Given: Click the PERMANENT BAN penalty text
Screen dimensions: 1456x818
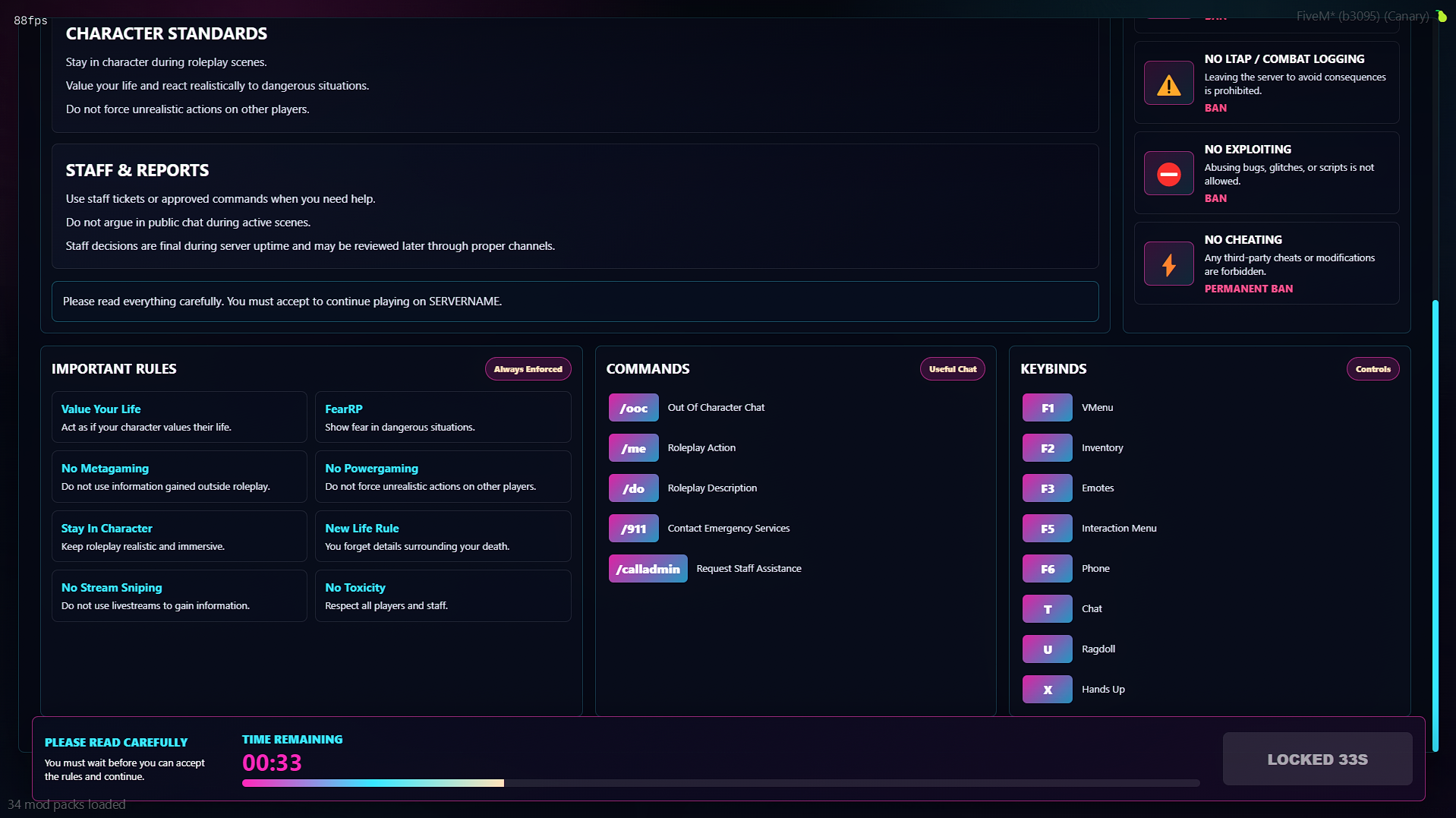Looking at the screenshot, I should click(1248, 289).
